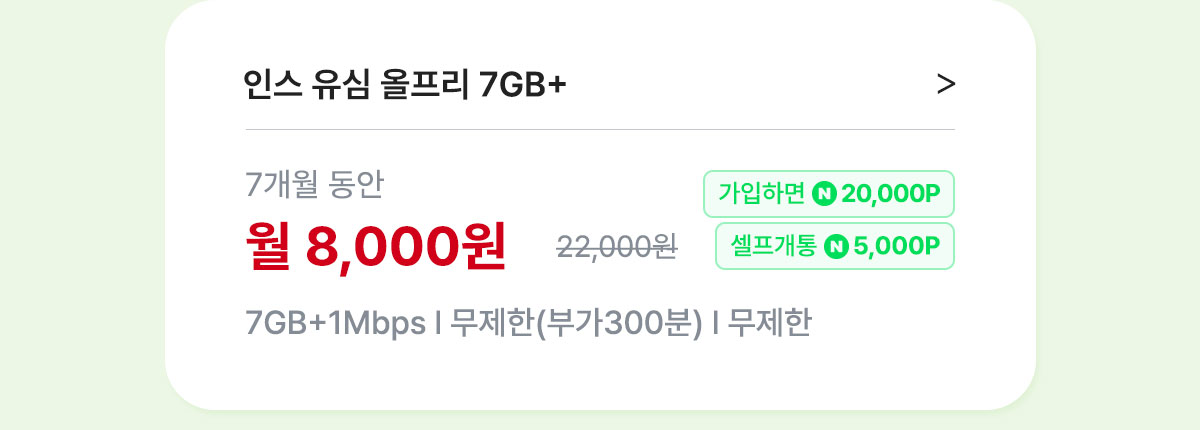The image size is (1200, 430).
Task: Select the 가입하면 20,000P reward badge
Action: tap(829, 194)
